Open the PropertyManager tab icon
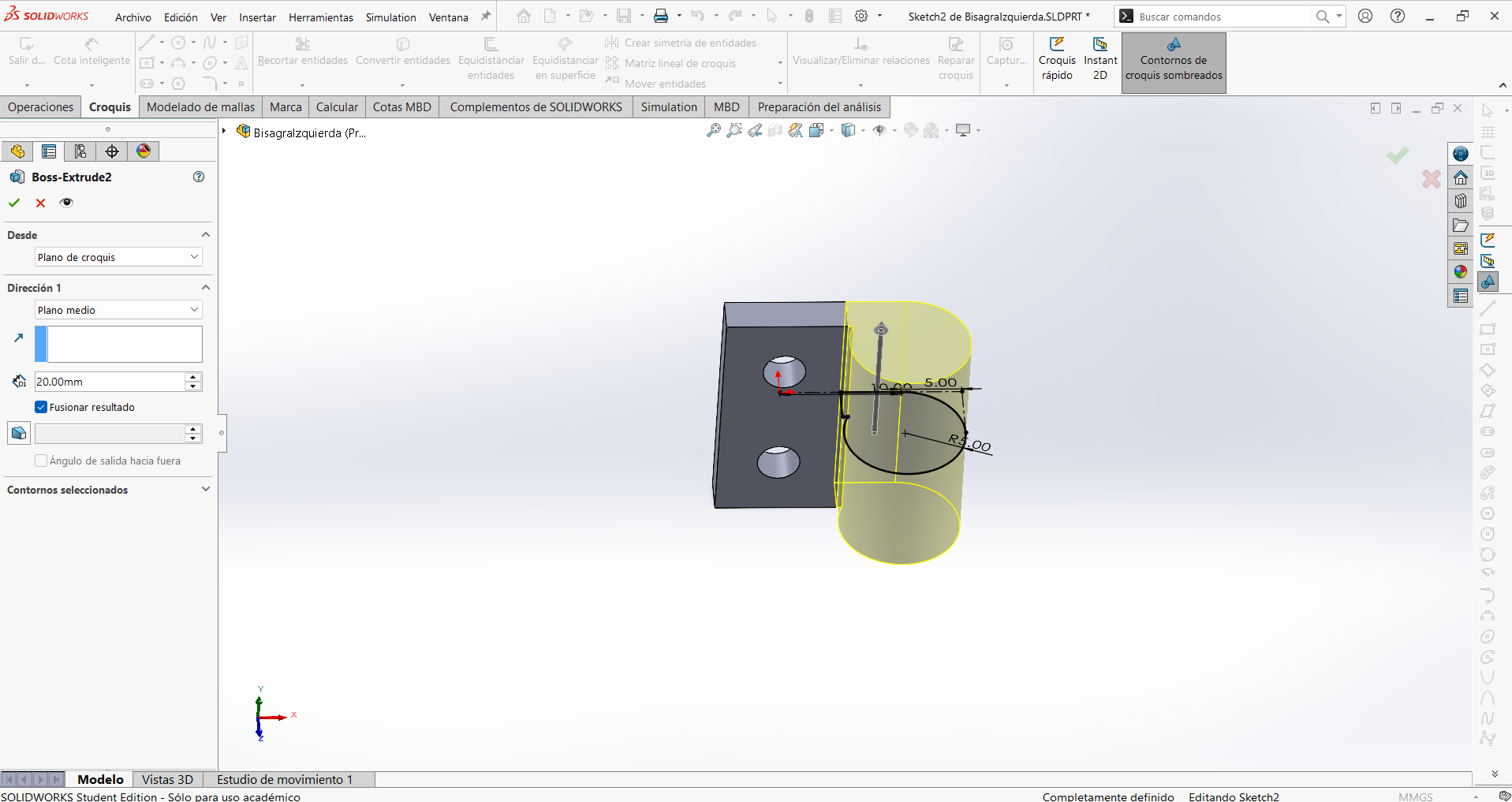 coord(49,151)
